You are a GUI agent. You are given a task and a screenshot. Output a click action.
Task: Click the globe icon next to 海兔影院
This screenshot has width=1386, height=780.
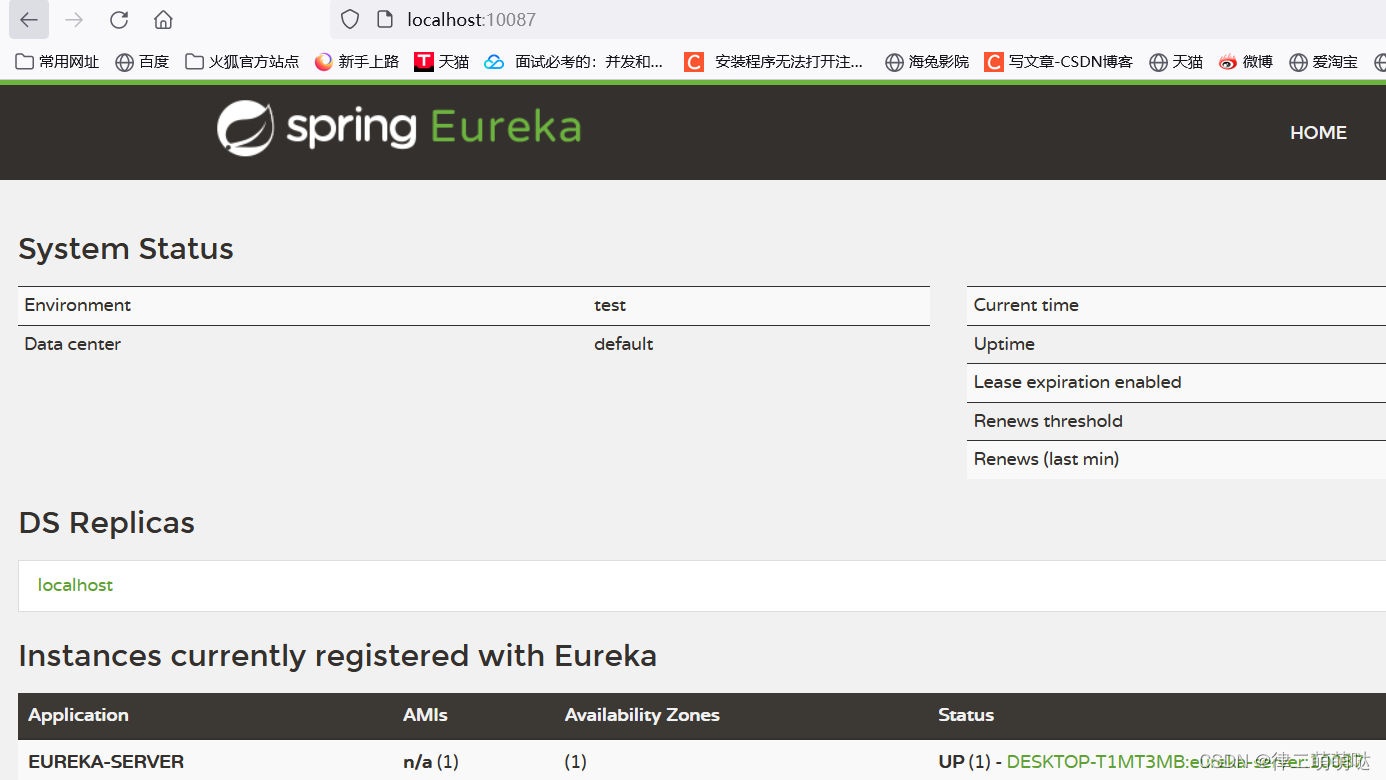893,61
